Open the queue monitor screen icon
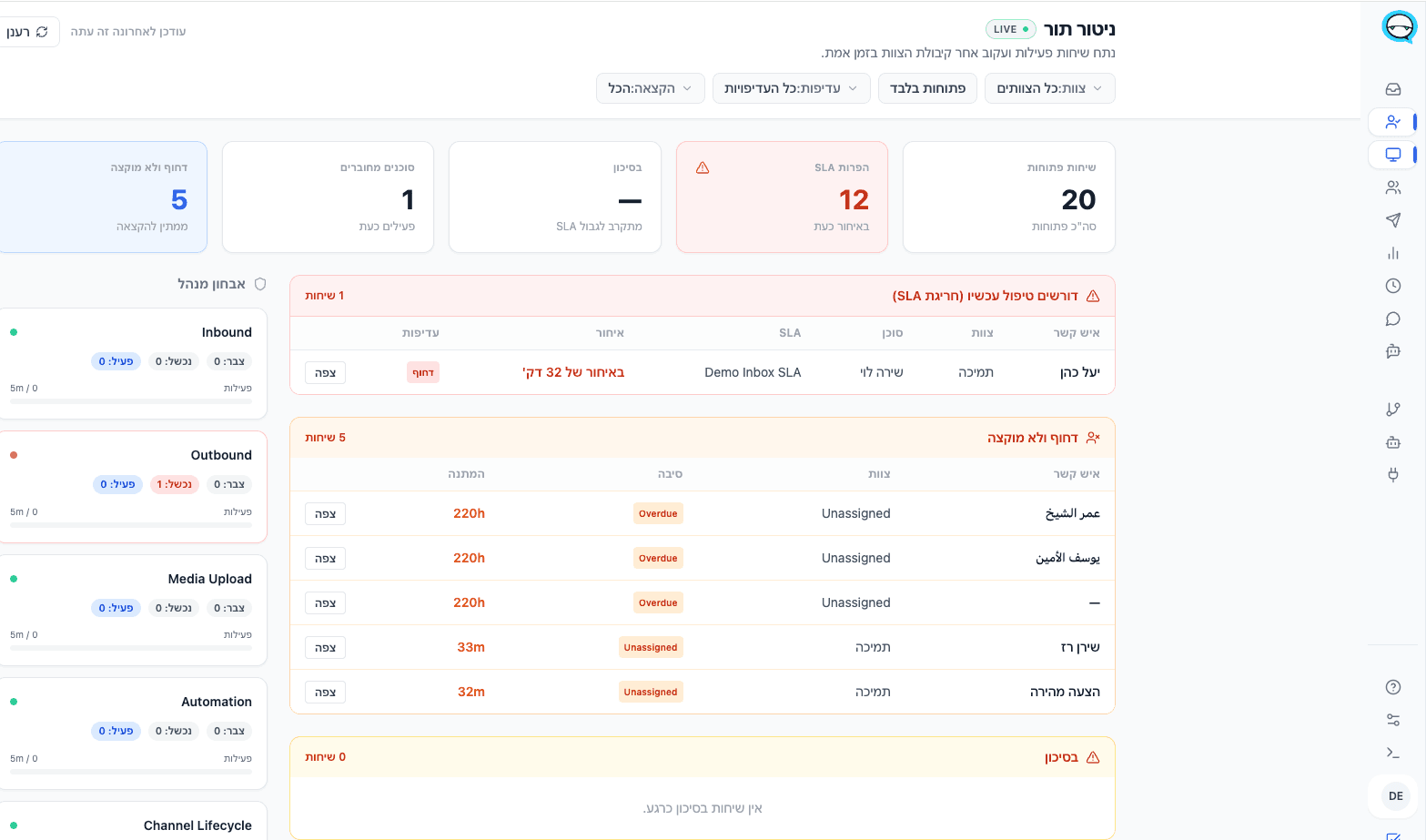Viewport: 1426px width, 840px height. [x=1392, y=155]
